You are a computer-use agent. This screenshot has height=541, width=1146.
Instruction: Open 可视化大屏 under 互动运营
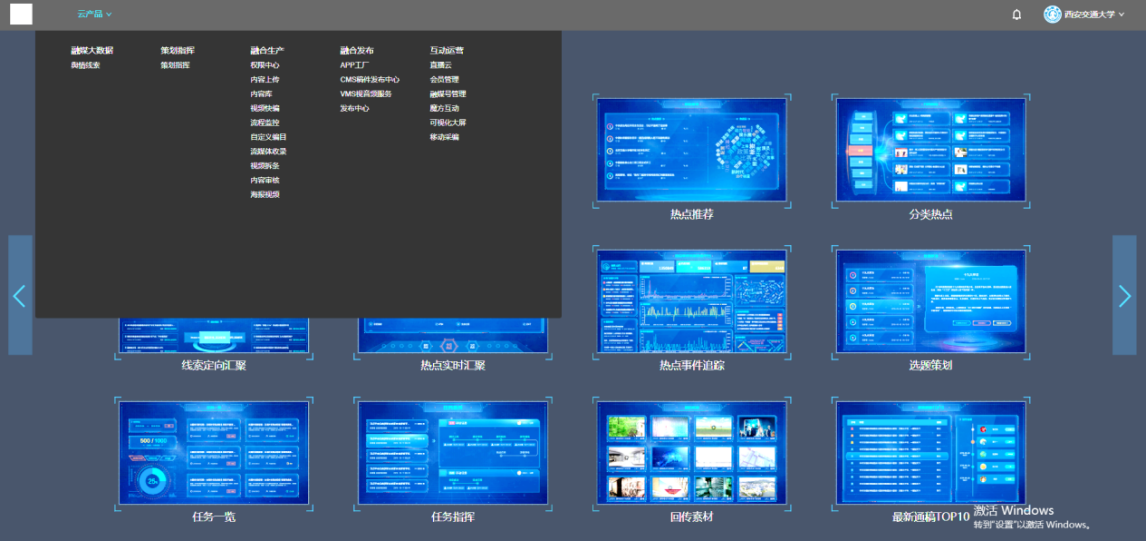coord(448,123)
